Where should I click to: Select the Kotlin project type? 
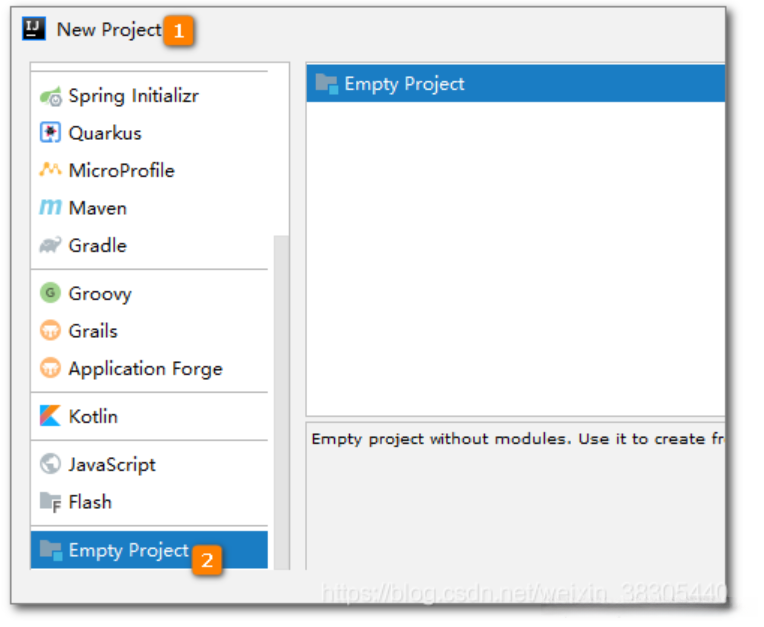[93, 416]
